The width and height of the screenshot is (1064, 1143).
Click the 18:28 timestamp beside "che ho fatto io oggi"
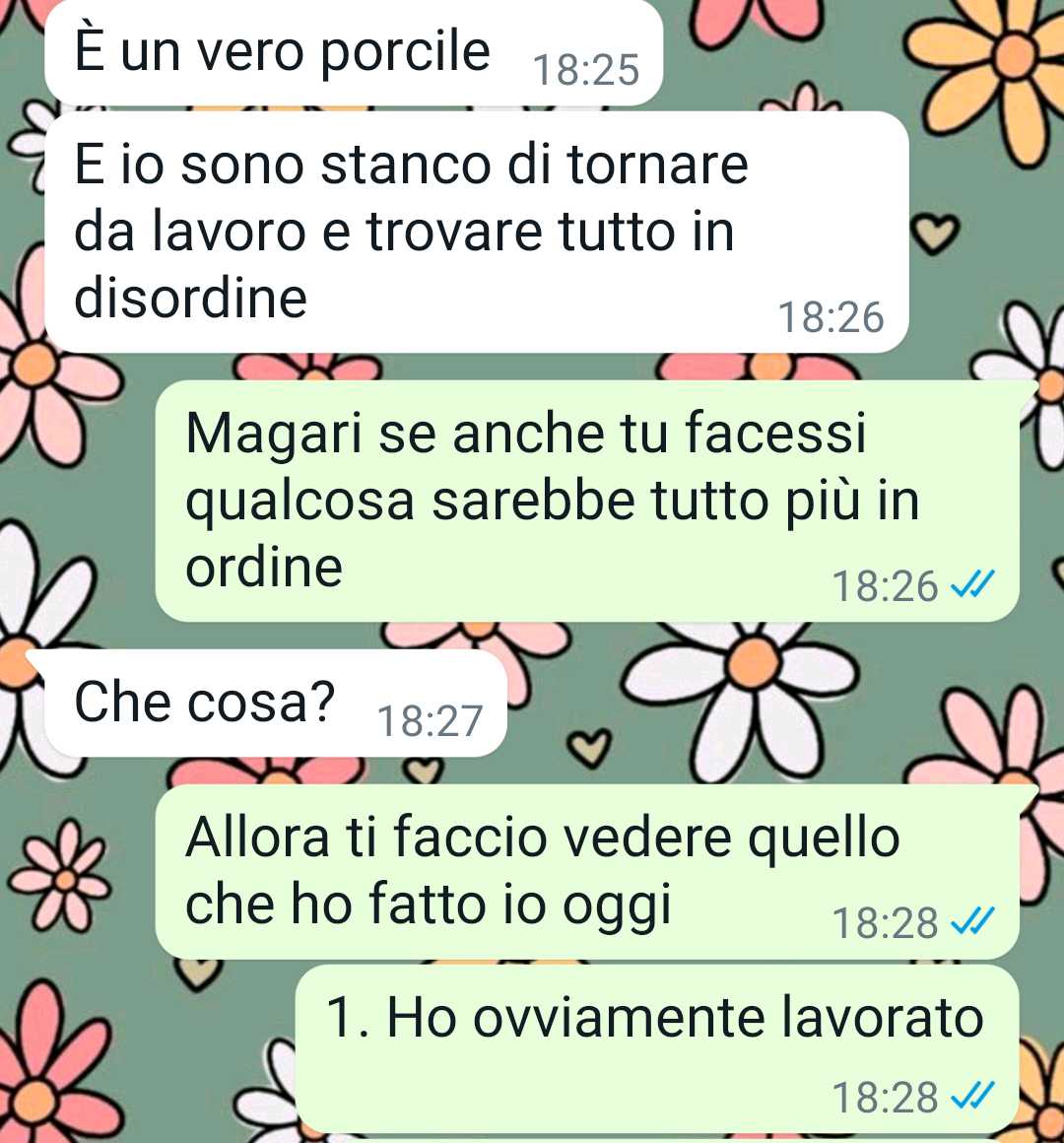885,923
